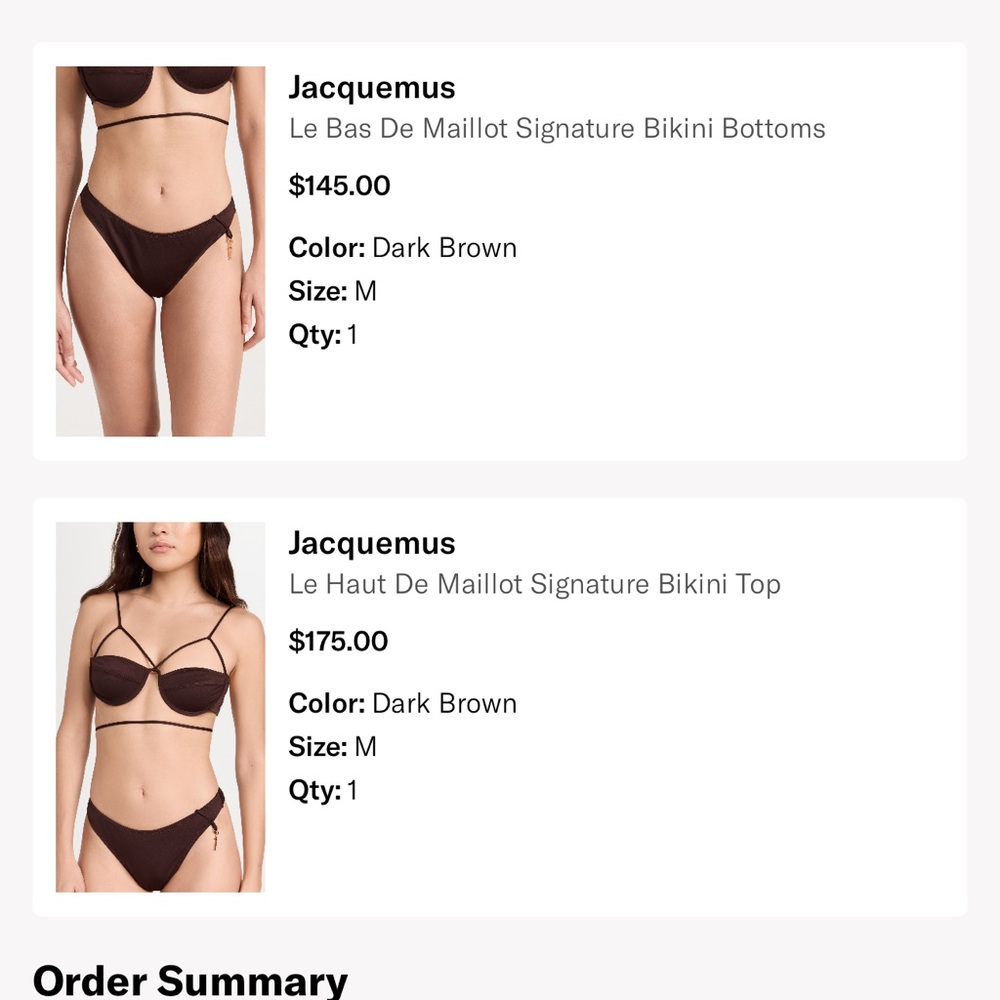Click the Jacquemus brand link above bikini top
Screen dimensions: 1000x1000
[x=372, y=543]
